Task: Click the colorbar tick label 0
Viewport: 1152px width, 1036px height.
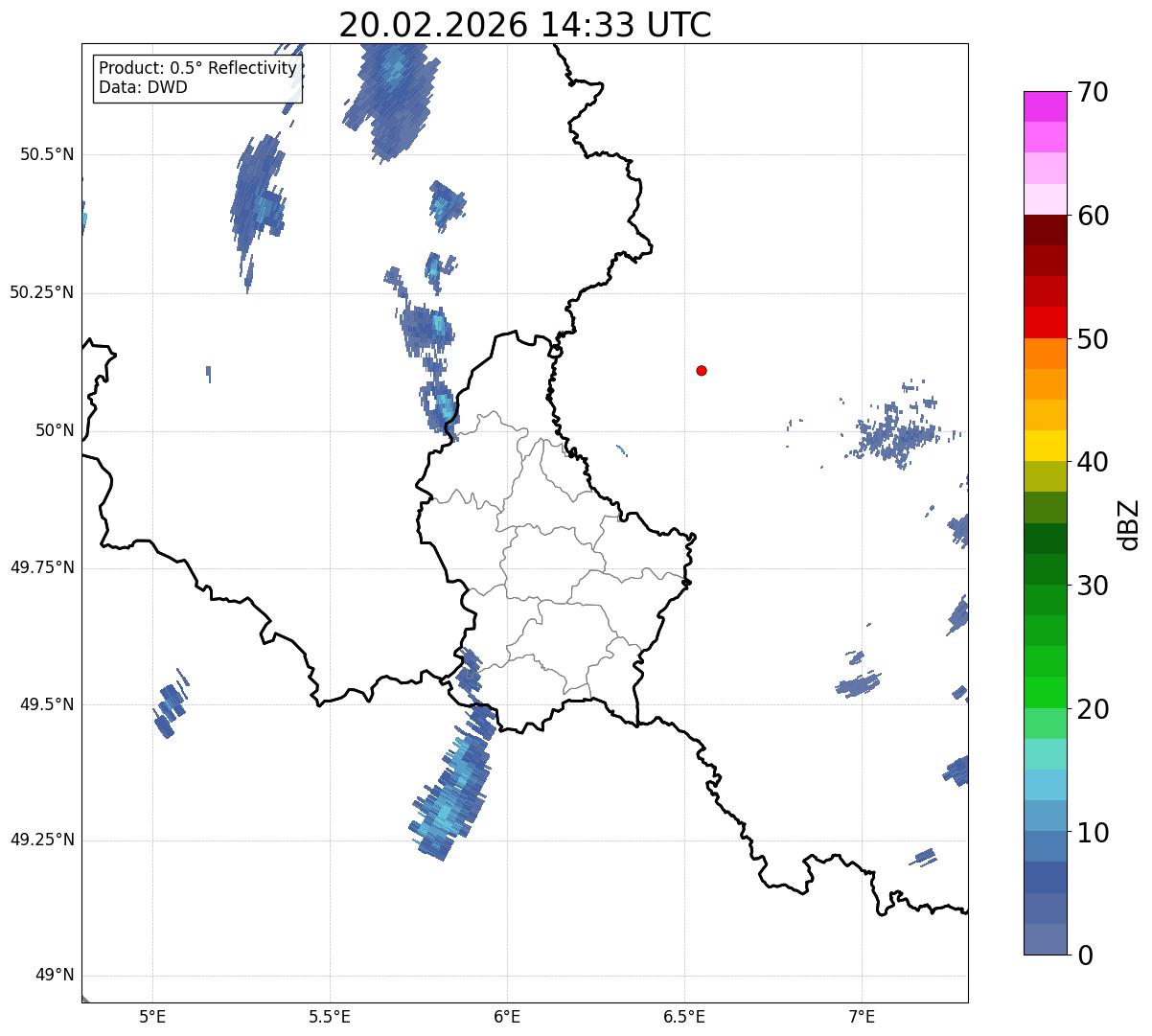Action: 1085,955
